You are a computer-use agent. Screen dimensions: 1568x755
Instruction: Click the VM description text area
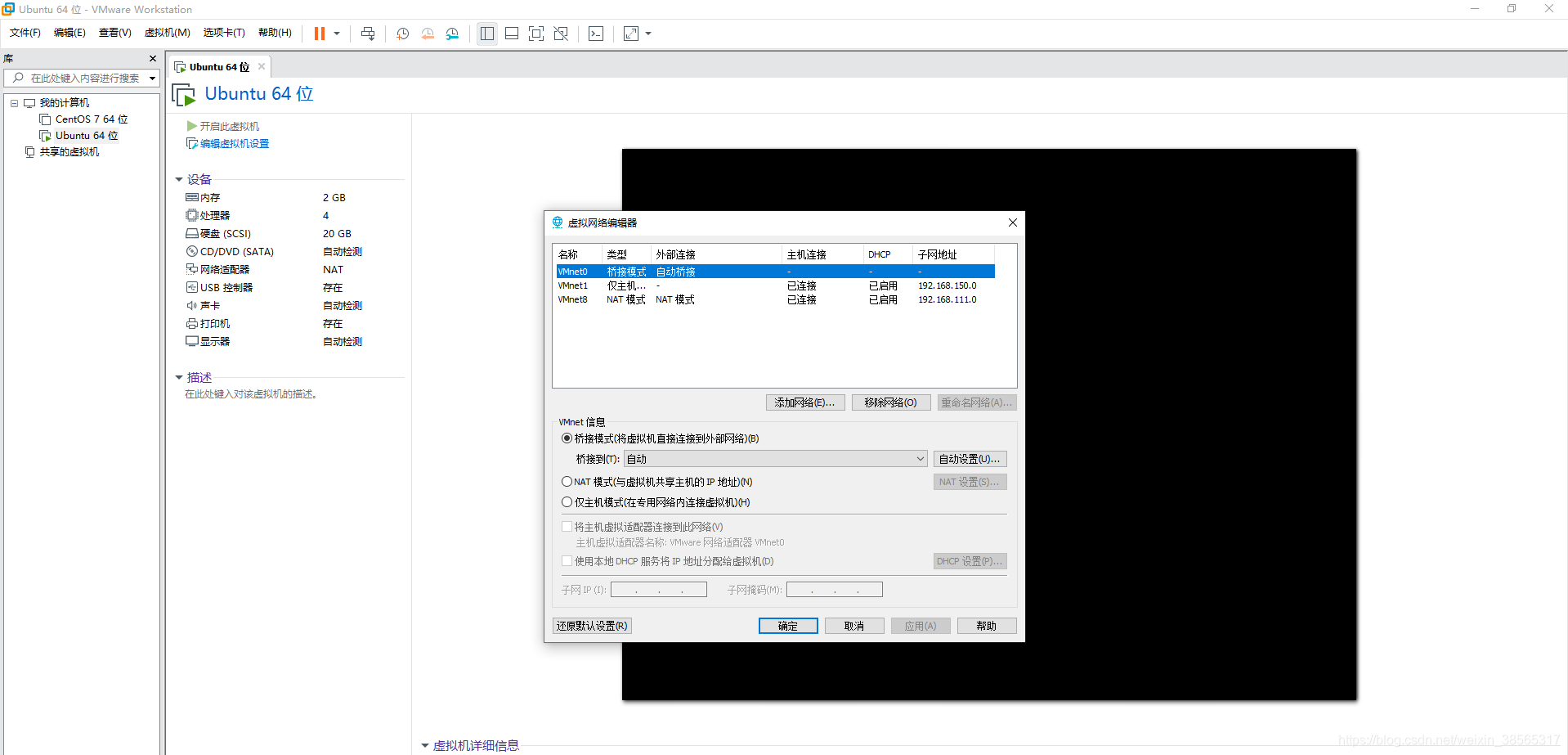pos(250,394)
